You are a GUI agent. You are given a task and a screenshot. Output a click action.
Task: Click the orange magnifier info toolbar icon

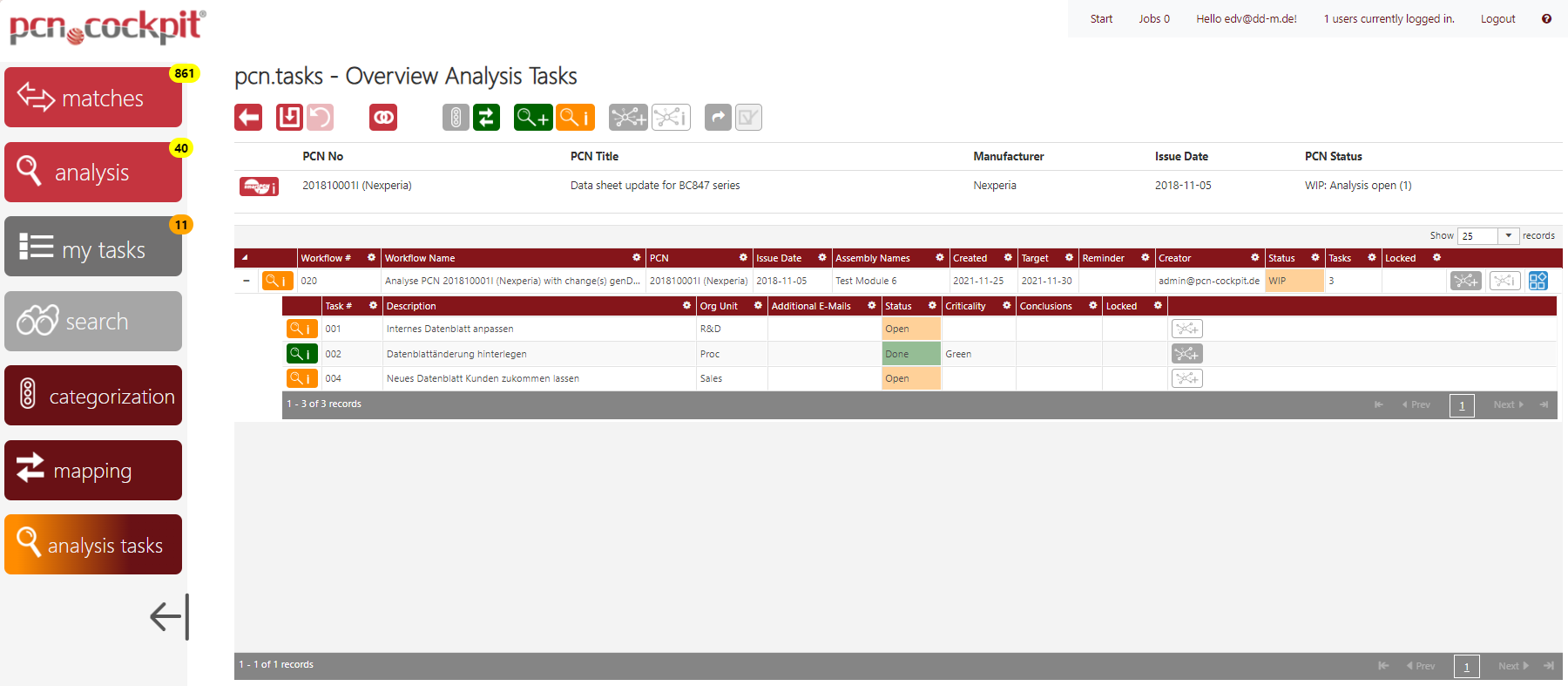[x=575, y=118]
